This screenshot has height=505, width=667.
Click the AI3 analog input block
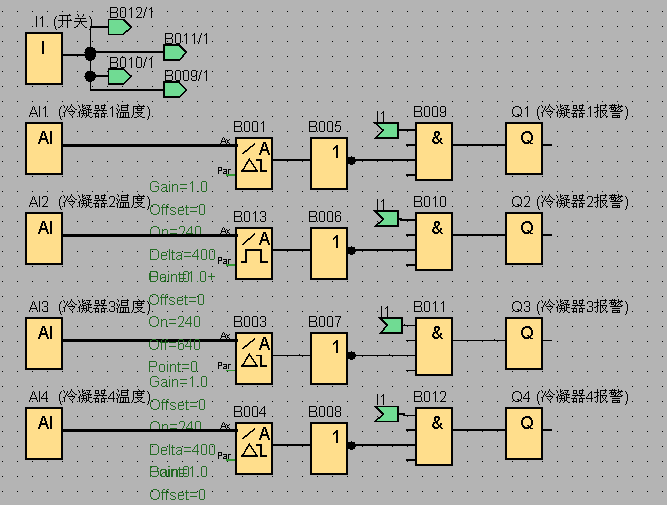[x=44, y=343]
